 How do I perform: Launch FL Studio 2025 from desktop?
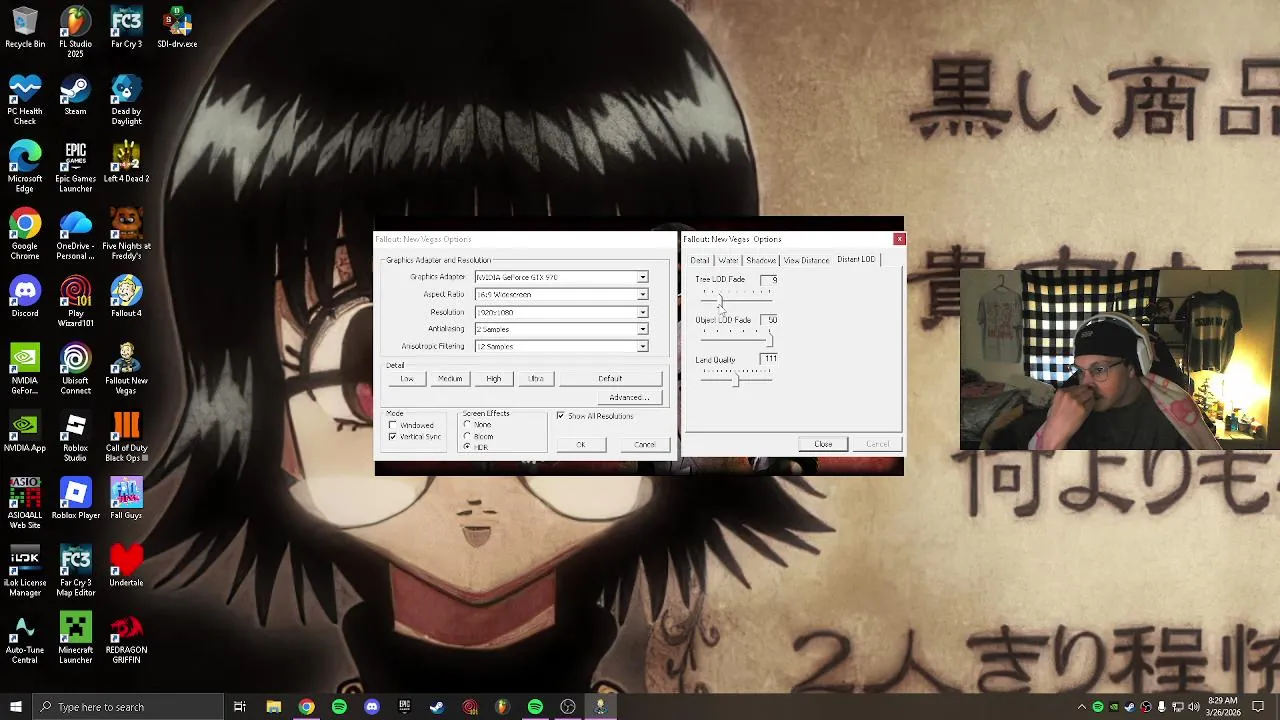point(75,33)
